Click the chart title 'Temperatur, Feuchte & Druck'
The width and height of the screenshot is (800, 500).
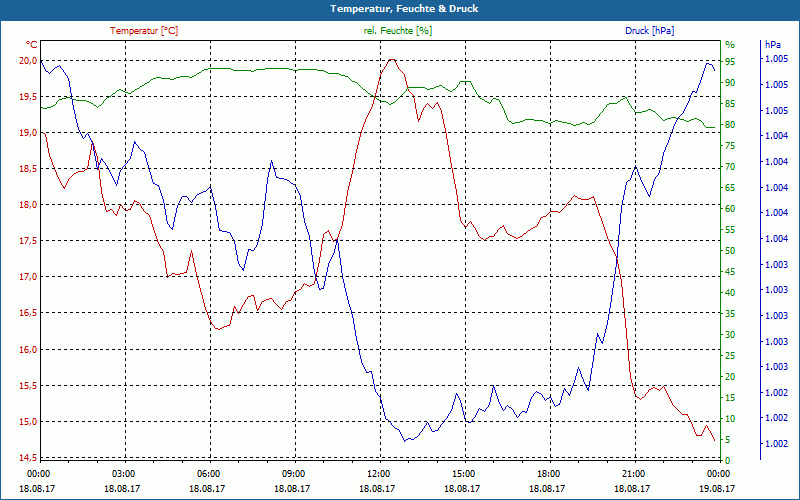(x=404, y=9)
